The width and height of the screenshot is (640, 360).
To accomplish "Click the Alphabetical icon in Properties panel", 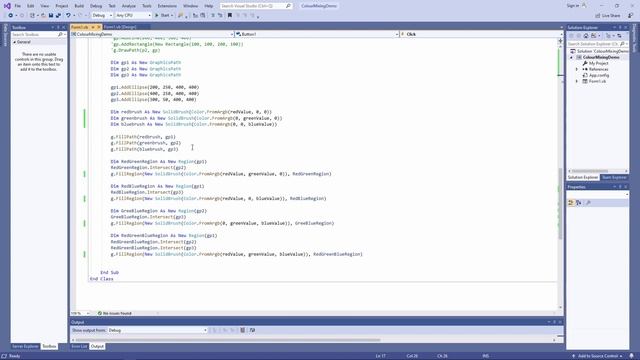I will point(579,202).
